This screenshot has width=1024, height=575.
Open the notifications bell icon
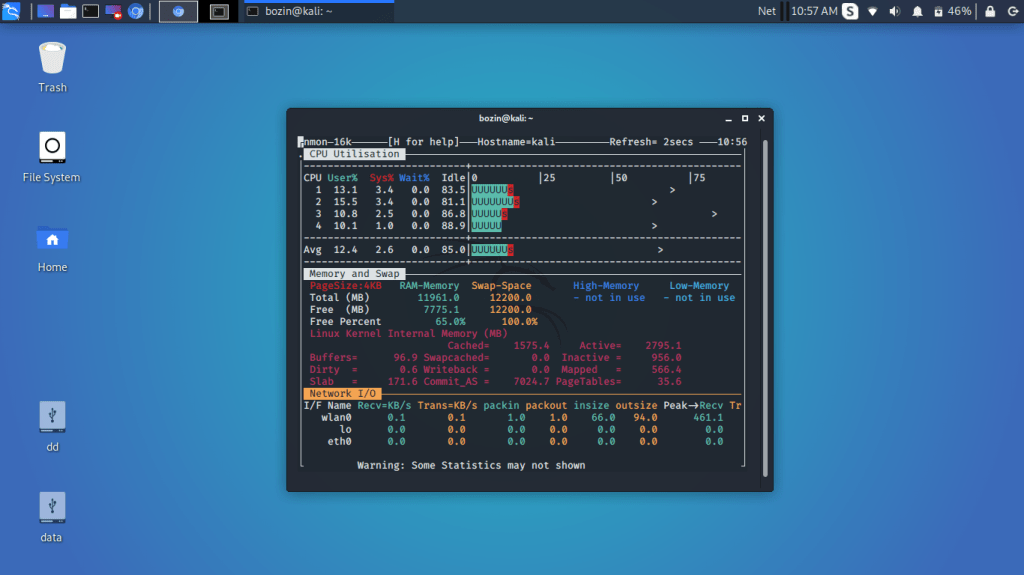click(x=916, y=11)
